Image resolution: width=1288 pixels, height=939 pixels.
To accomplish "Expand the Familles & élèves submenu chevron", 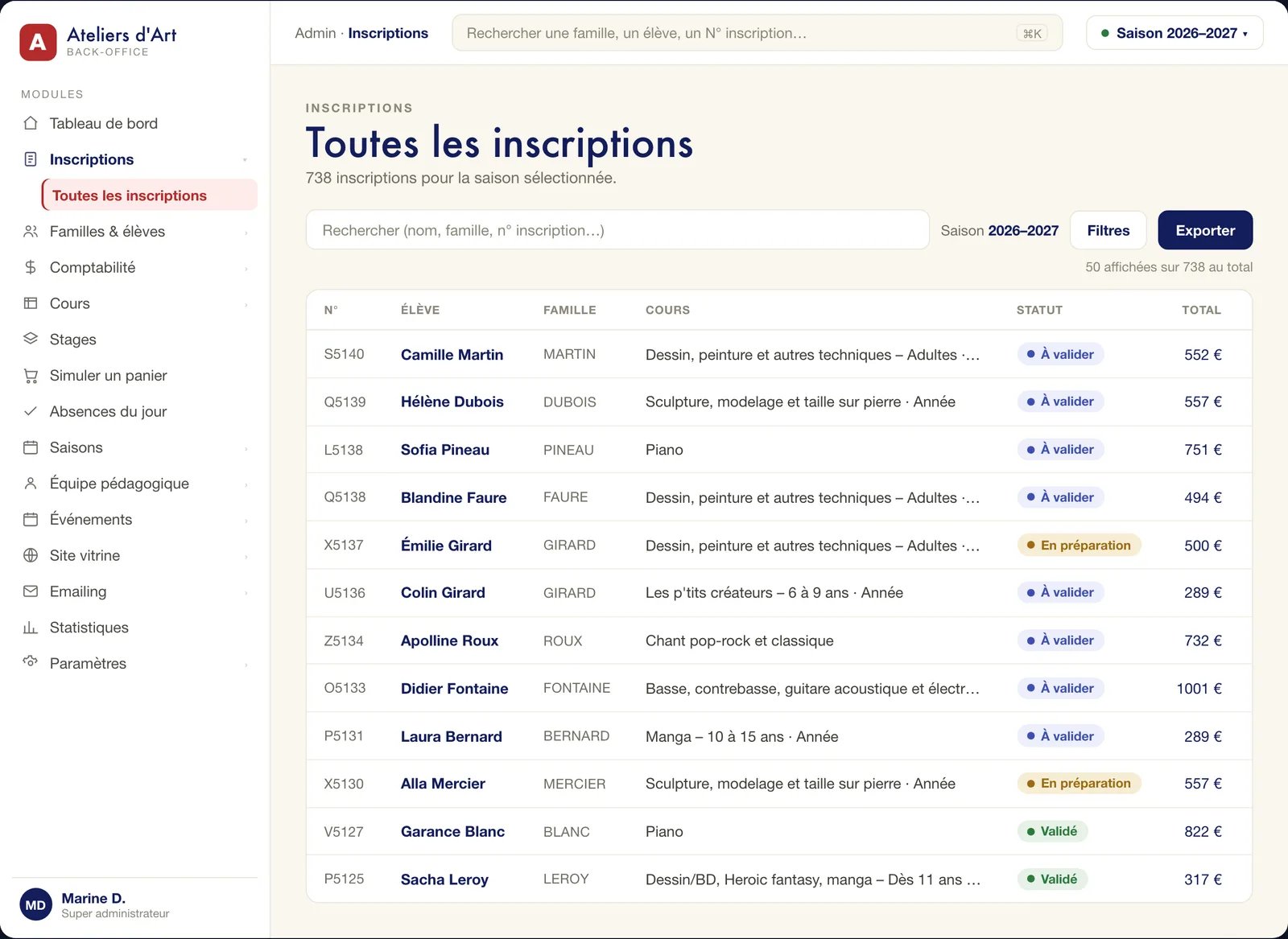I will point(246,233).
